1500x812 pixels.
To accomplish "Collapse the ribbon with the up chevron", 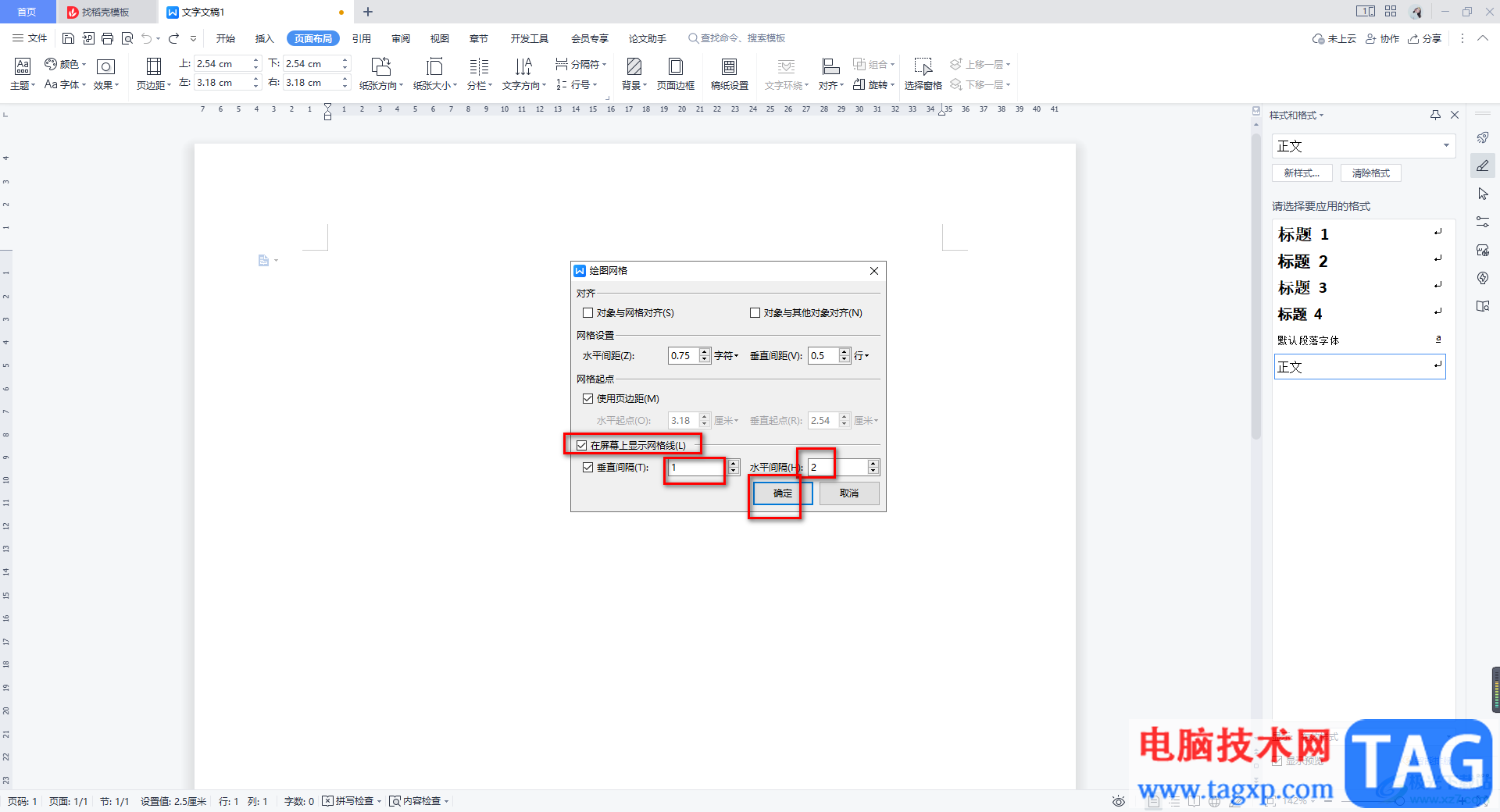I will tap(1482, 38).
